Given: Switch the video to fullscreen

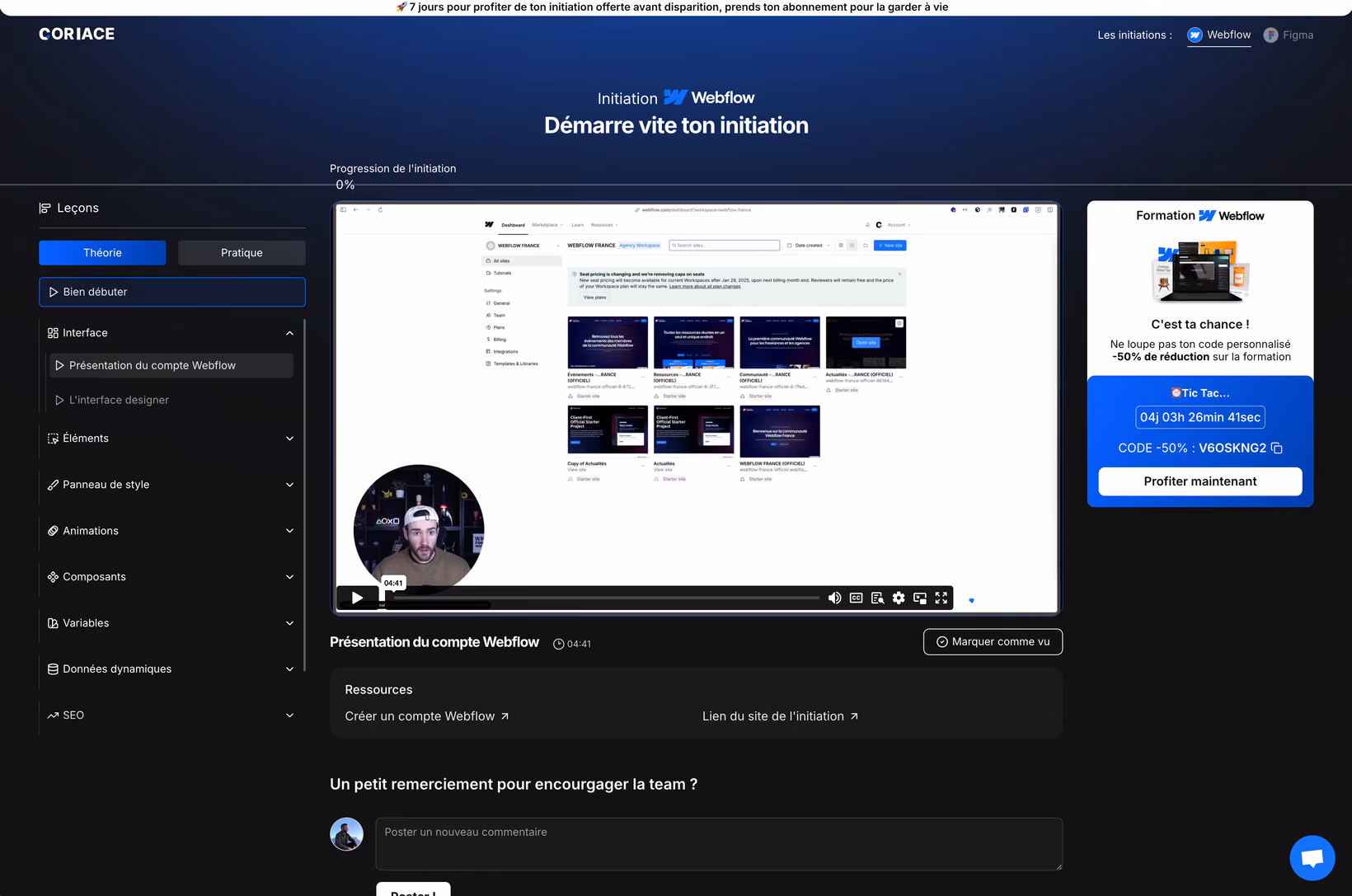Looking at the screenshot, I should (941, 598).
